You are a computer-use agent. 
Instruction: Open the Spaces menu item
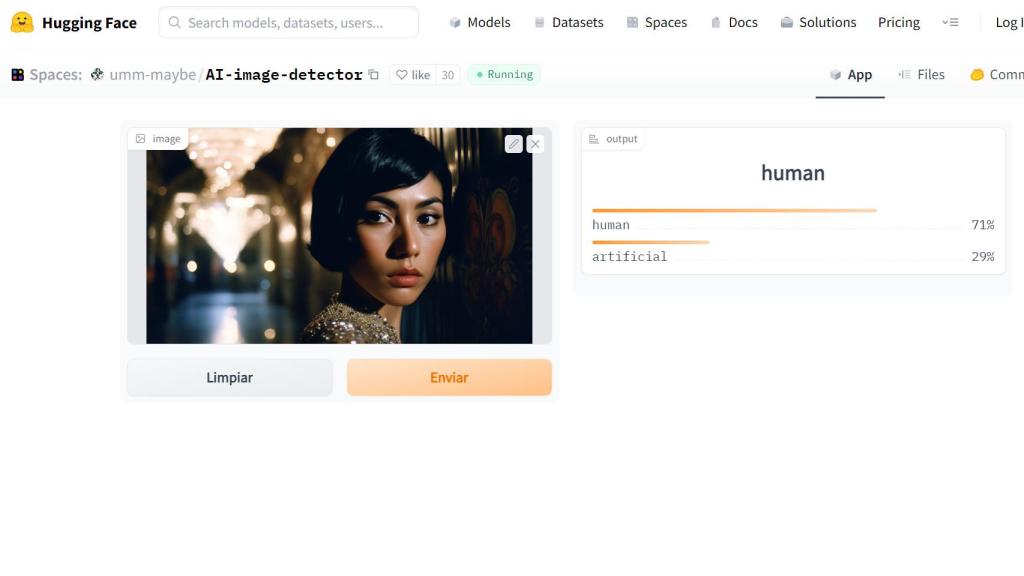pyautogui.click(x=657, y=22)
